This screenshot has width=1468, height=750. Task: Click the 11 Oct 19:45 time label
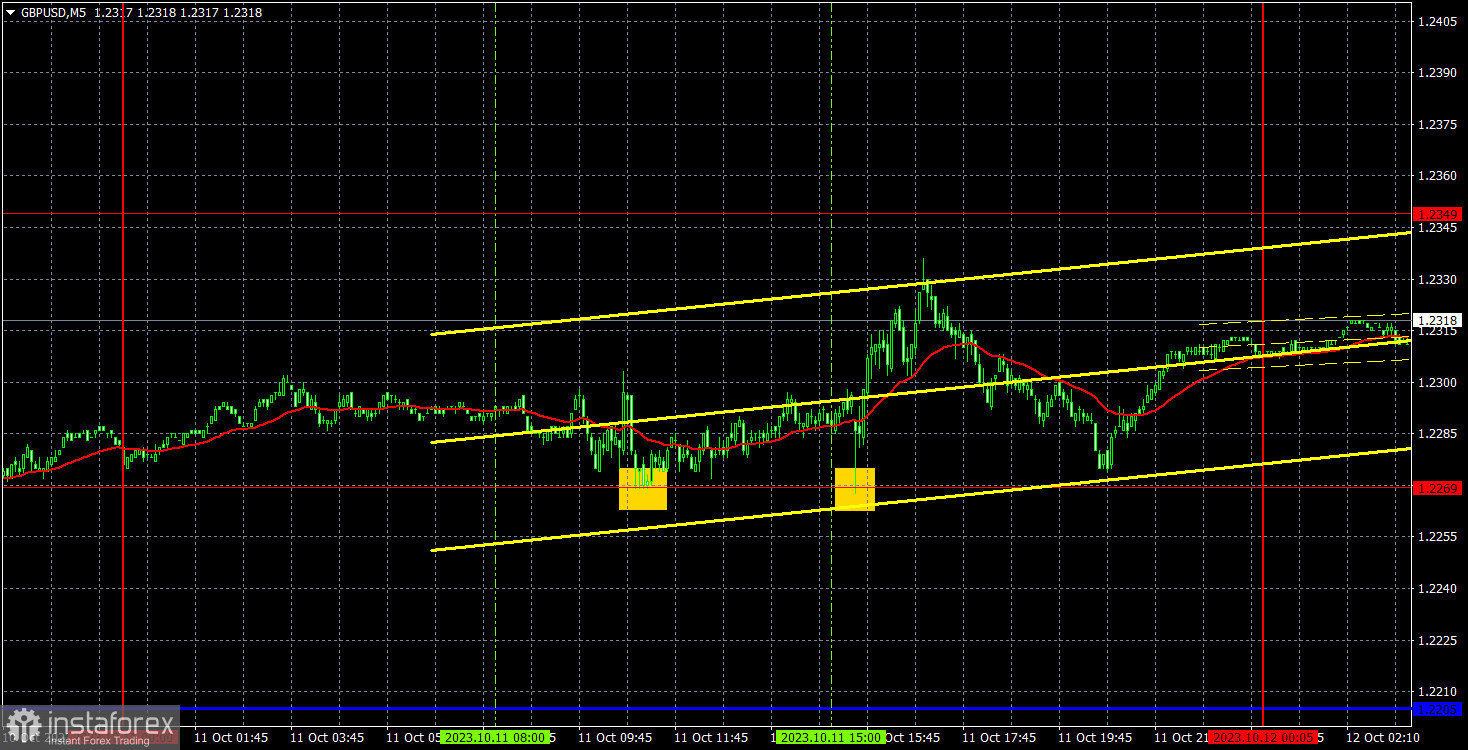[1095, 737]
